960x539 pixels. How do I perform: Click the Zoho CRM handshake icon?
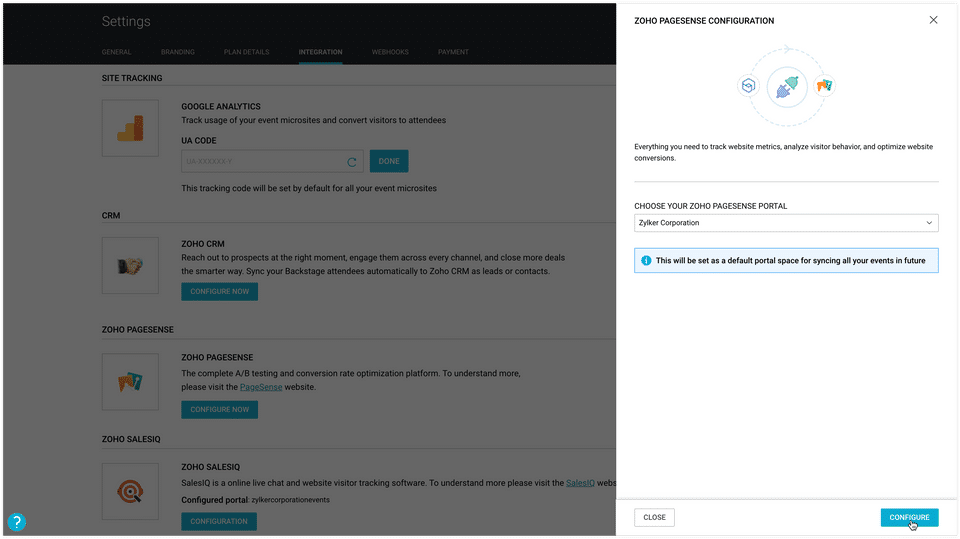tap(130, 265)
